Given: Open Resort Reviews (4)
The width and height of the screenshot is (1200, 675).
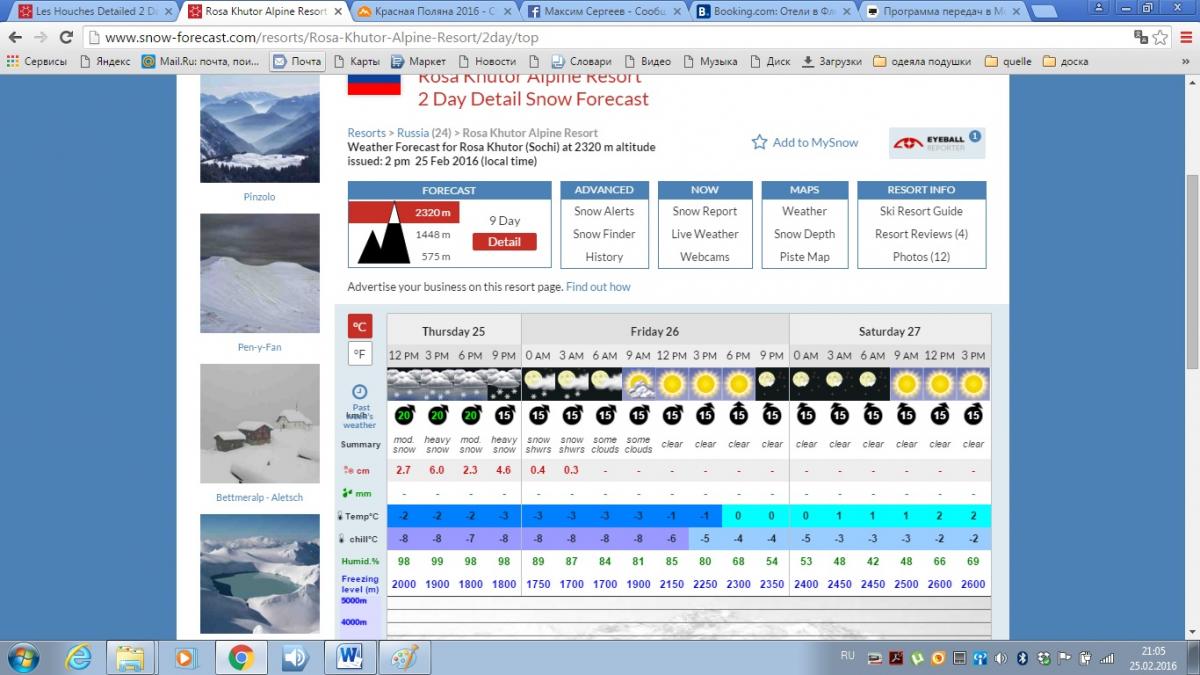Looking at the screenshot, I should pos(921,234).
